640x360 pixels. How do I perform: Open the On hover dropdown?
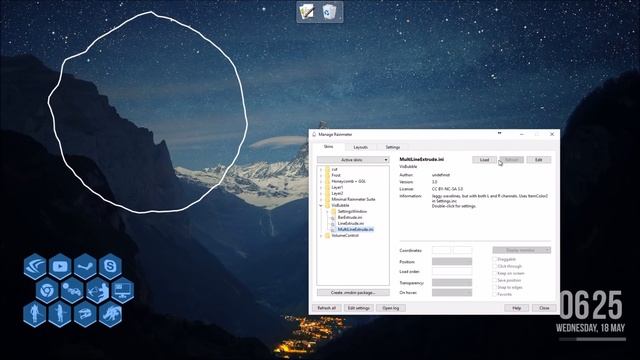click(452, 293)
